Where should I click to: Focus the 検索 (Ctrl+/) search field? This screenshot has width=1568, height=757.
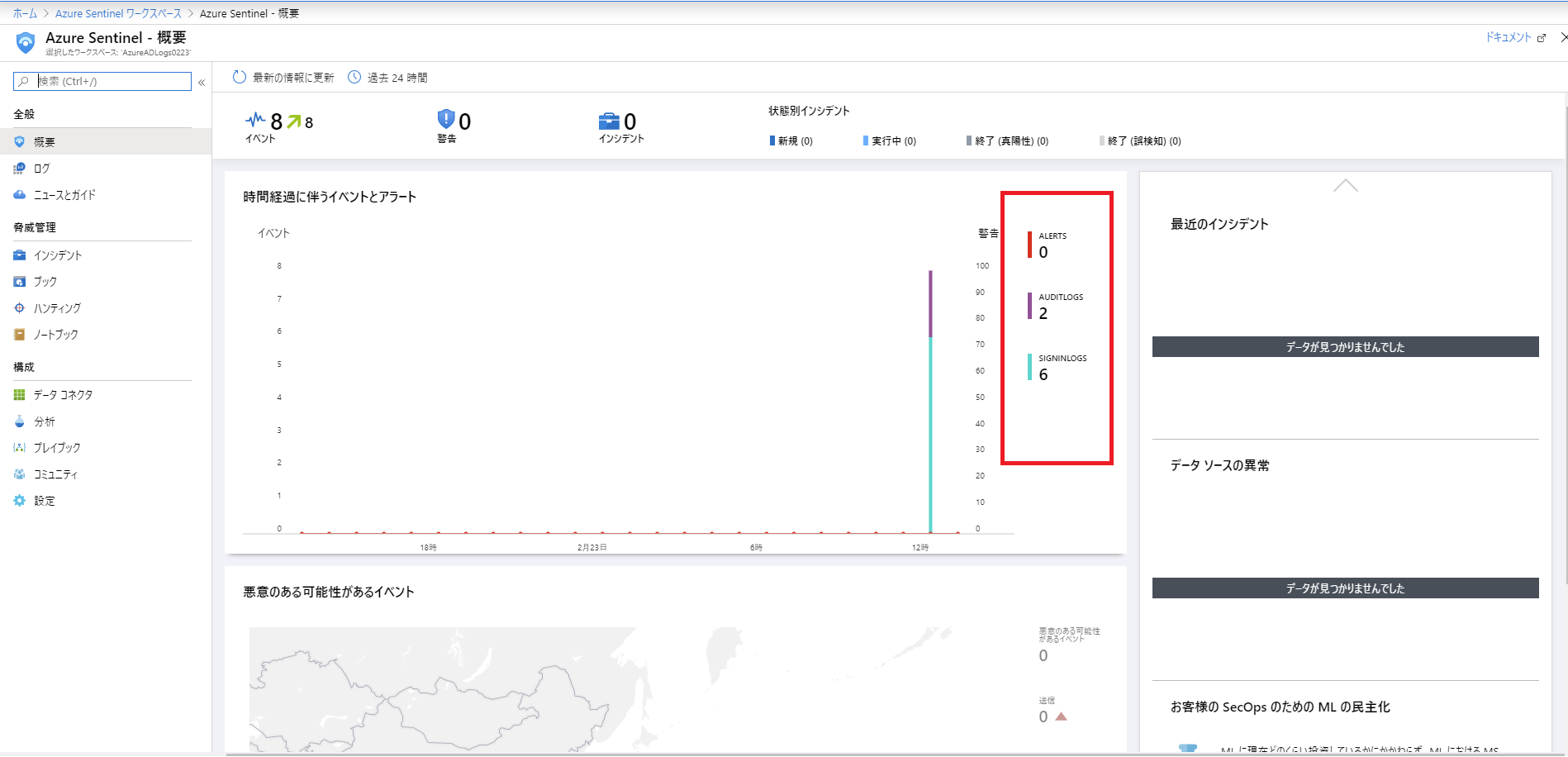tap(102, 81)
